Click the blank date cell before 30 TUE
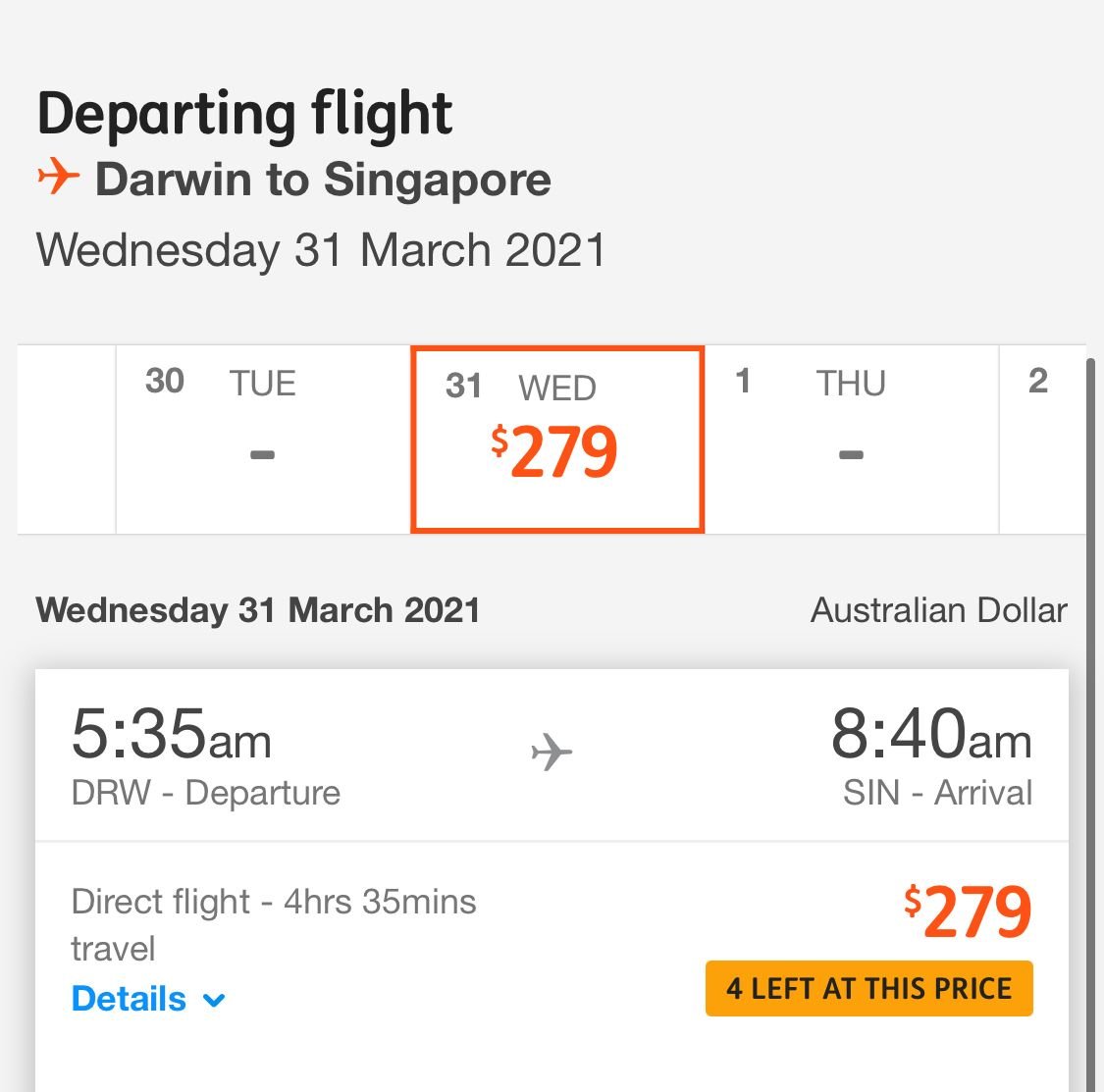Screen dimensions: 1104x1092 pos(67,440)
